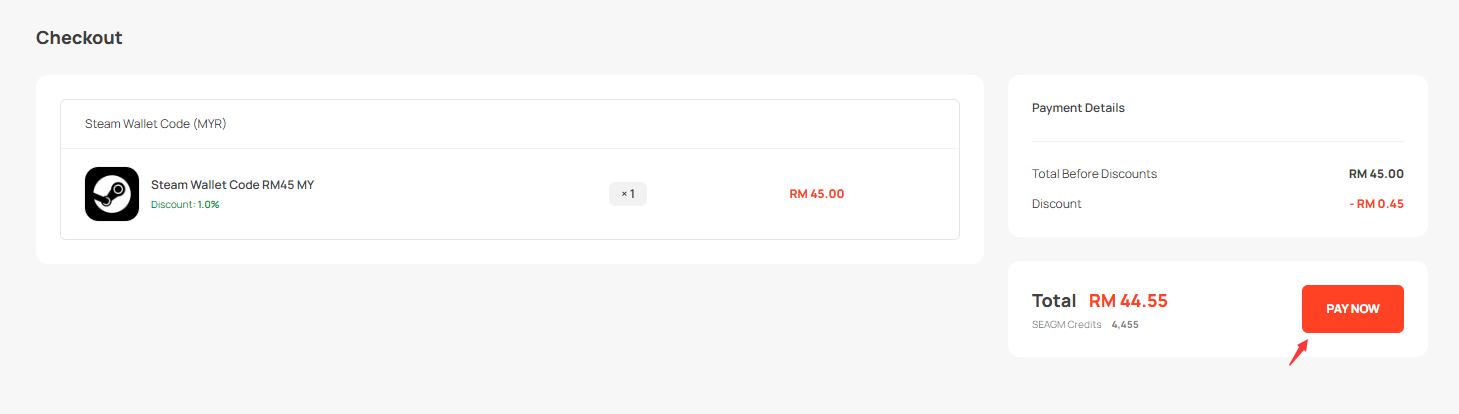The width and height of the screenshot is (1459, 414).
Task: Click the teal Discount label under product name
Action: (x=172, y=205)
